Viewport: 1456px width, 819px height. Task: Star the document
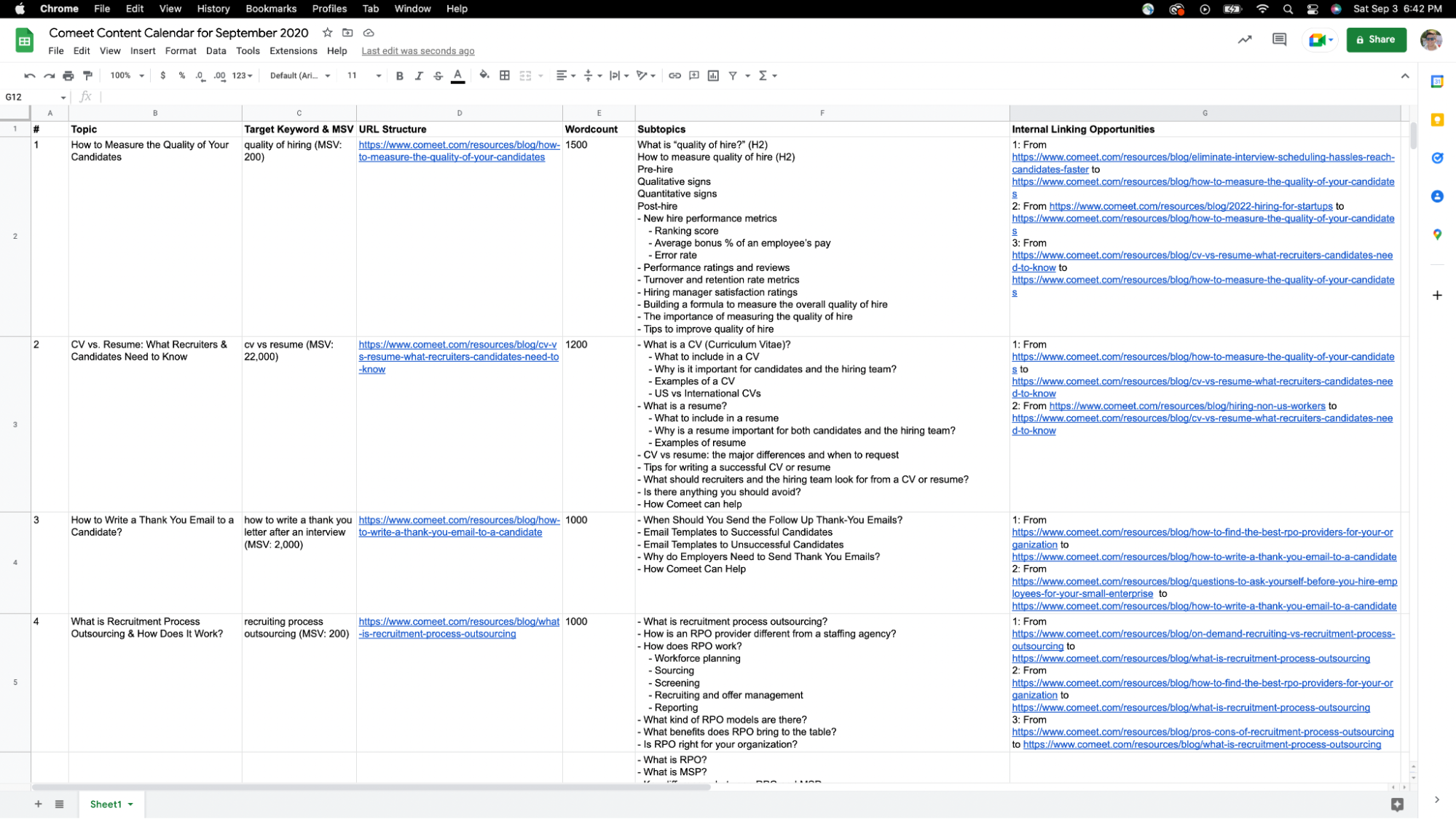(328, 33)
